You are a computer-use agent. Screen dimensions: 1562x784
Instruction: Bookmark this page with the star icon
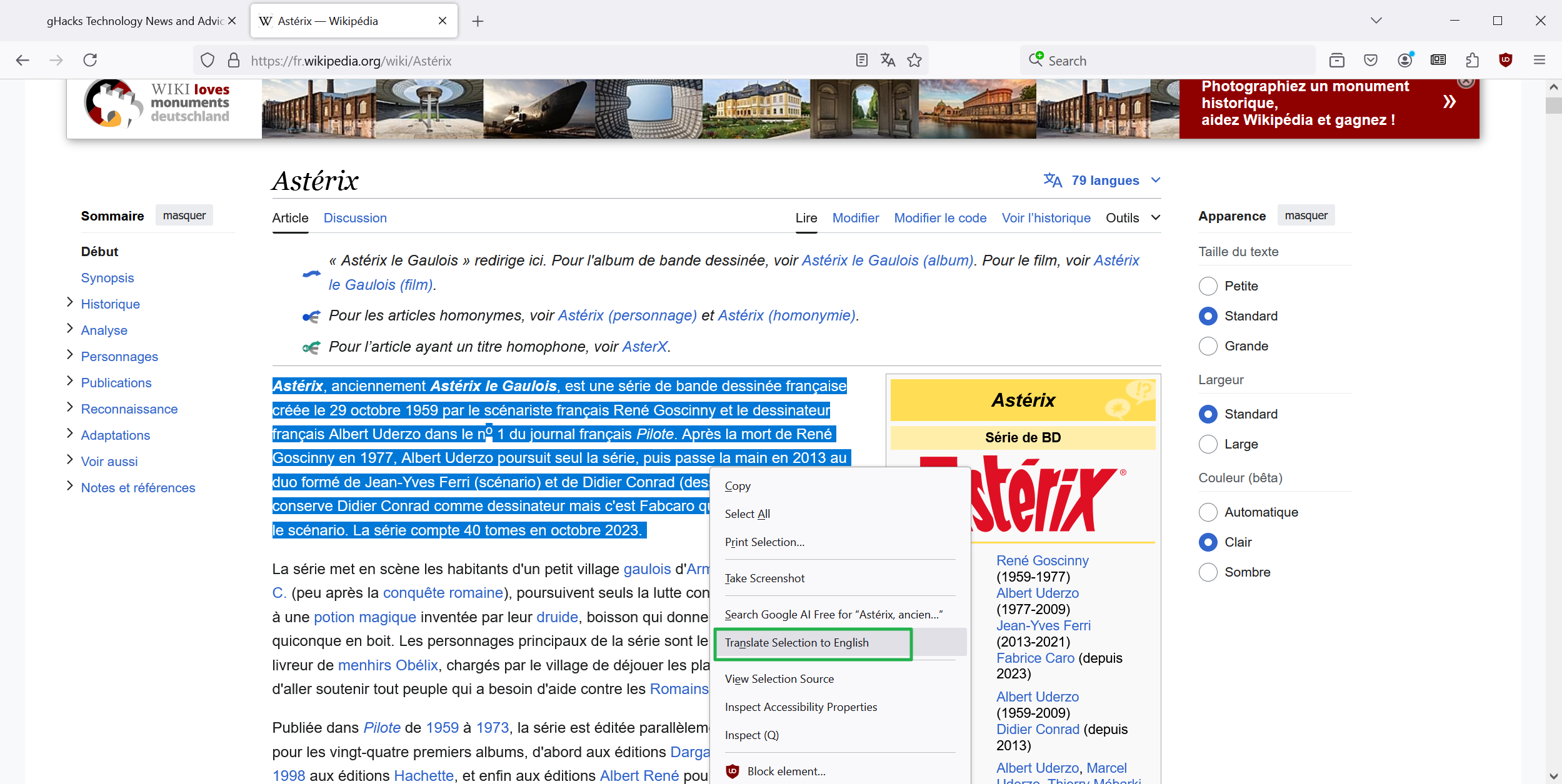tap(914, 60)
